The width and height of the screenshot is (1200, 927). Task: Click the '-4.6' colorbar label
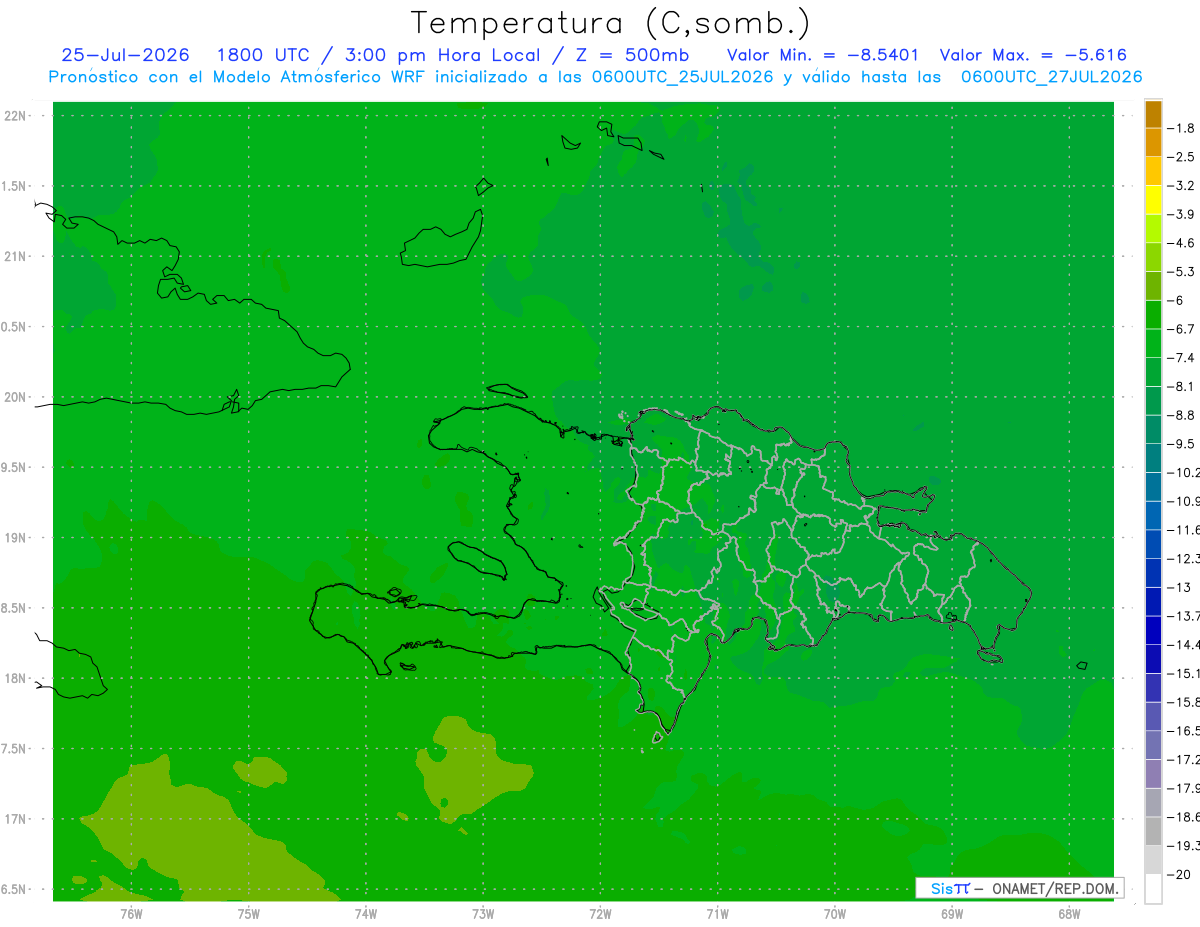1180,243
